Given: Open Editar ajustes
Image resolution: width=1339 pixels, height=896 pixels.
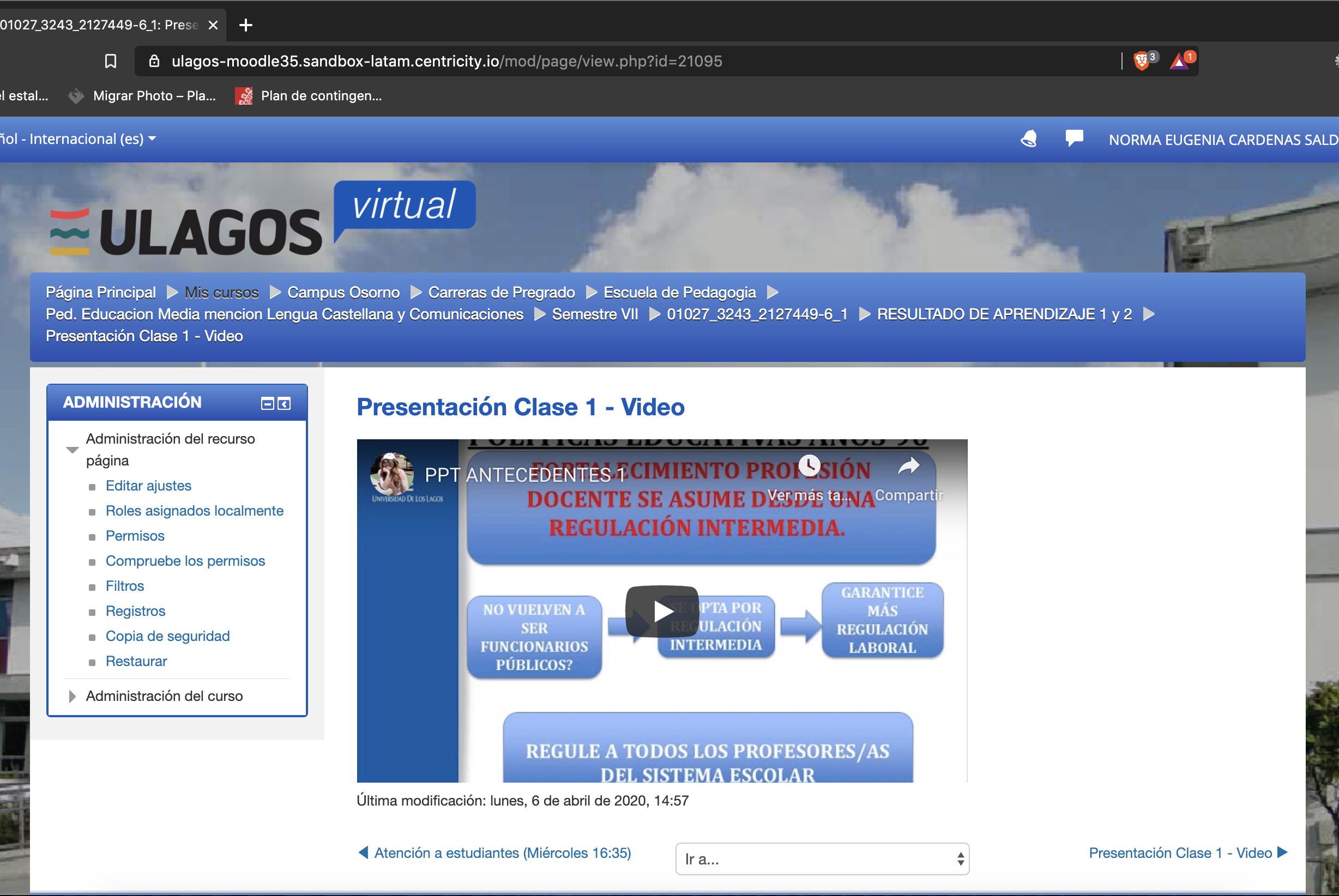Looking at the screenshot, I should 149,486.
